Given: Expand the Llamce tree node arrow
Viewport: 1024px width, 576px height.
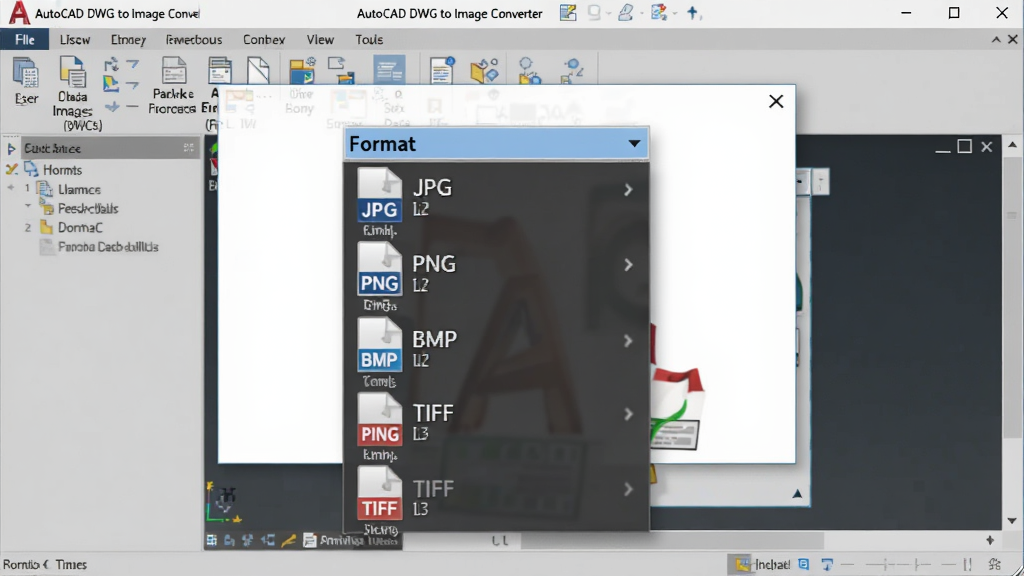Looking at the screenshot, I should click(11, 188).
